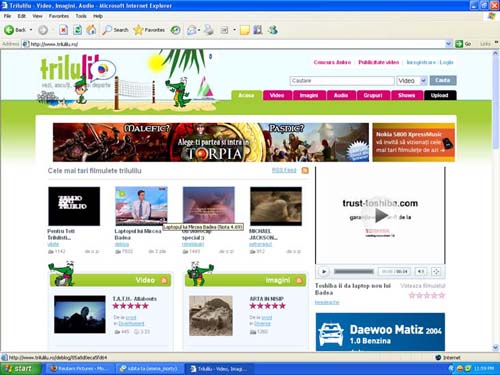Click the yellow note toolbar icon
Image resolution: width=500 pixels, height=375 pixels.
(245, 30)
